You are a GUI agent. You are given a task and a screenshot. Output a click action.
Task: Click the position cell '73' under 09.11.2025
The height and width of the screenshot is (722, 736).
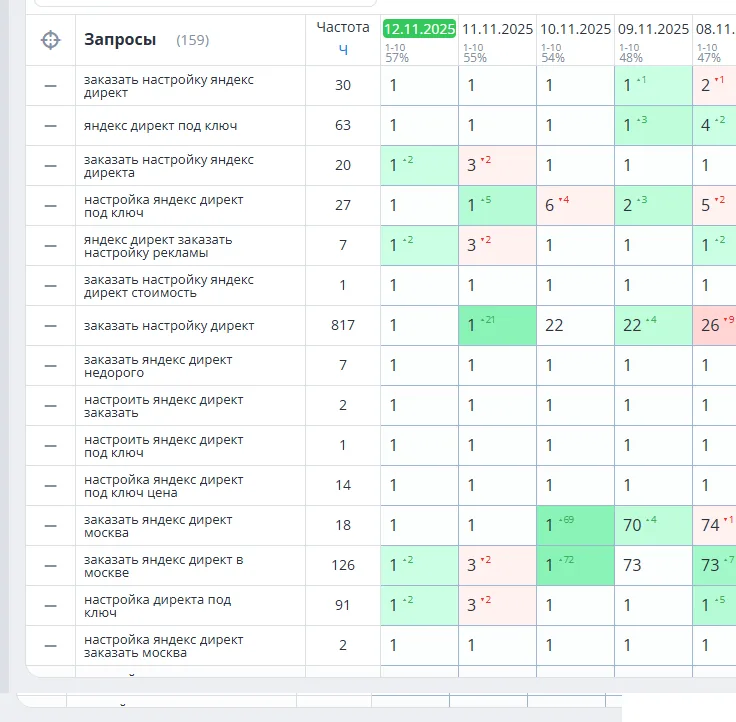tap(653, 566)
